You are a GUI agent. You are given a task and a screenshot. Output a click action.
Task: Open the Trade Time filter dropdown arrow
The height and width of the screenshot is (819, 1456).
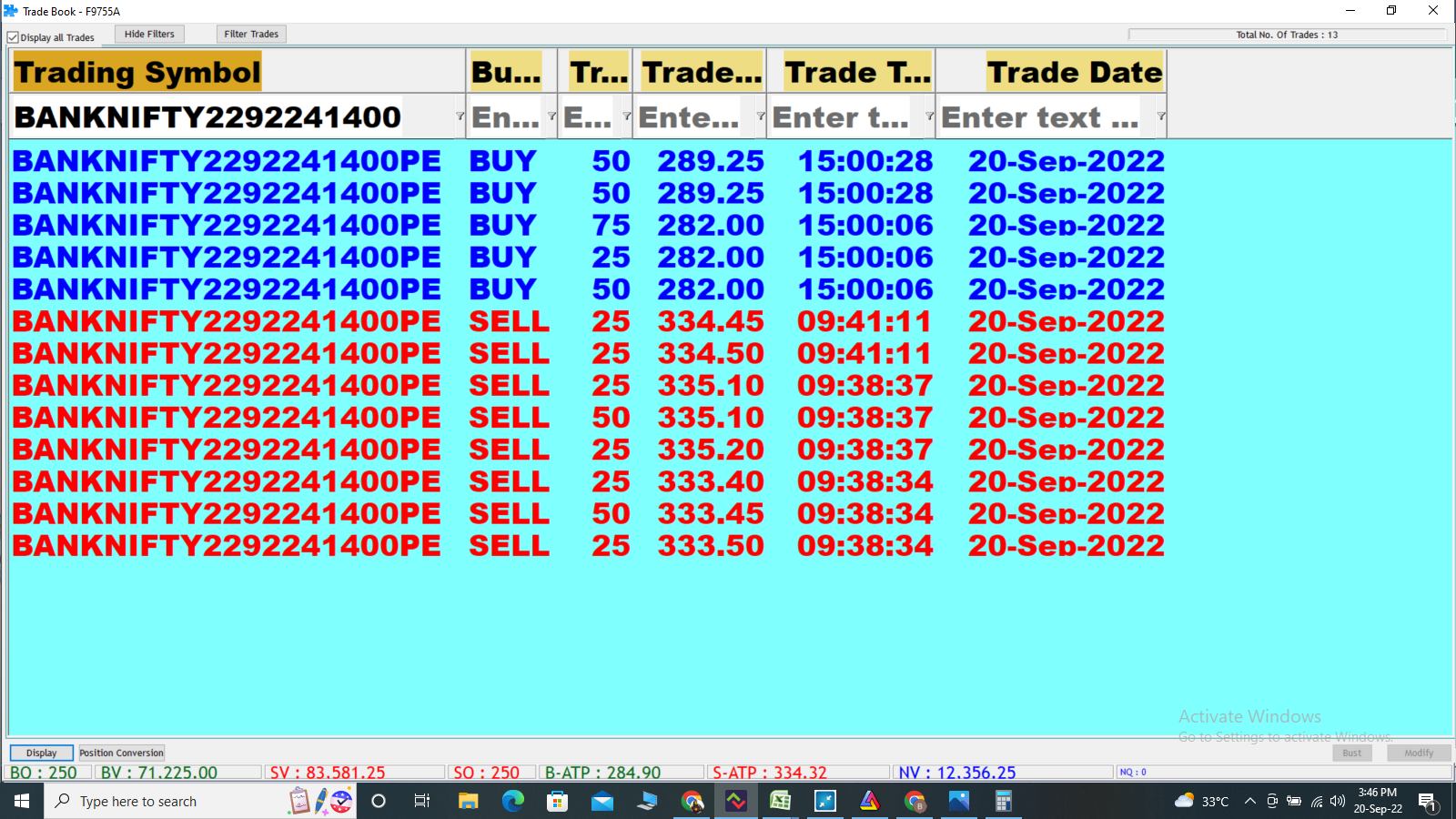click(x=929, y=116)
